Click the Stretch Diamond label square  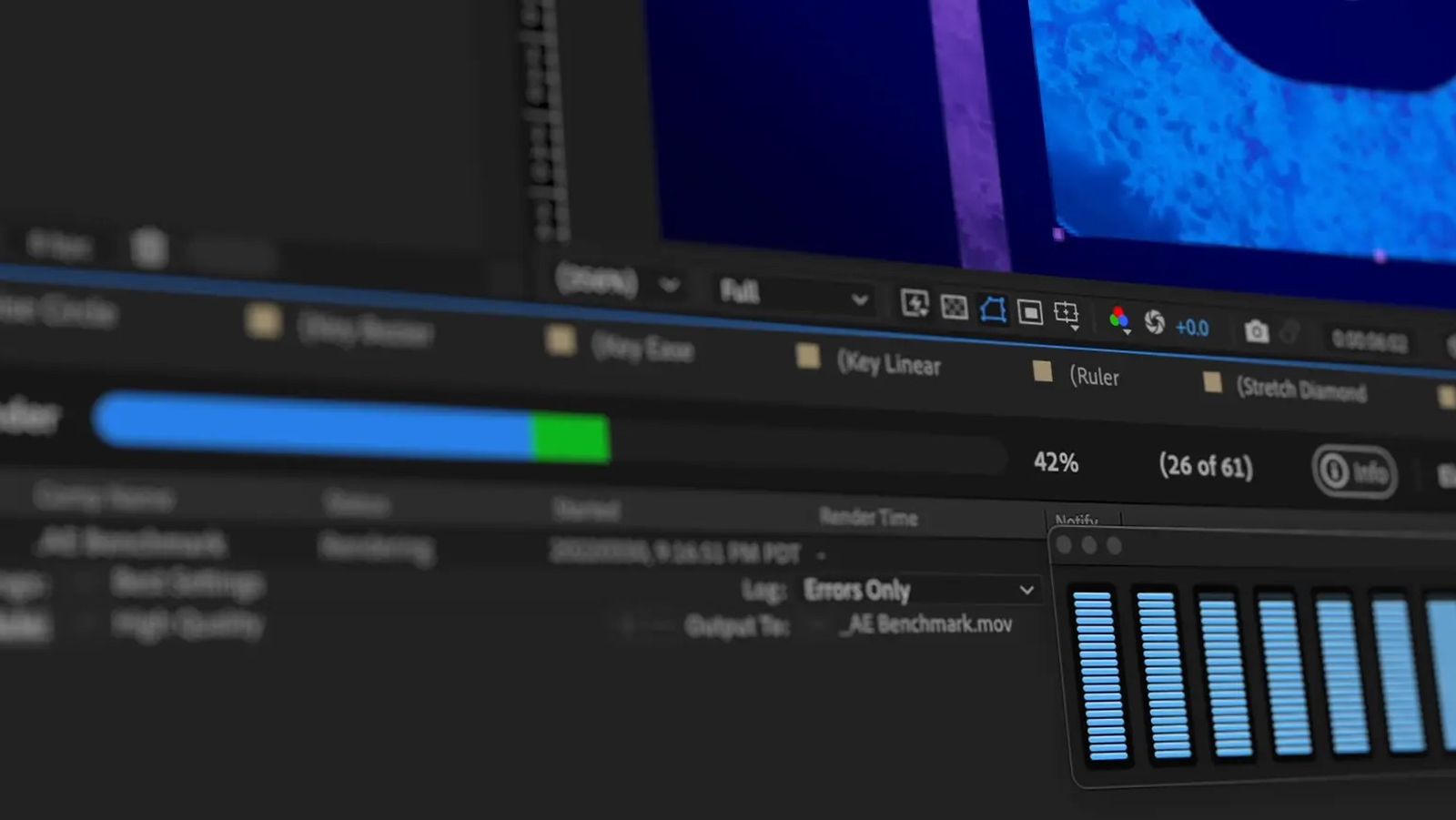click(1212, 382)
